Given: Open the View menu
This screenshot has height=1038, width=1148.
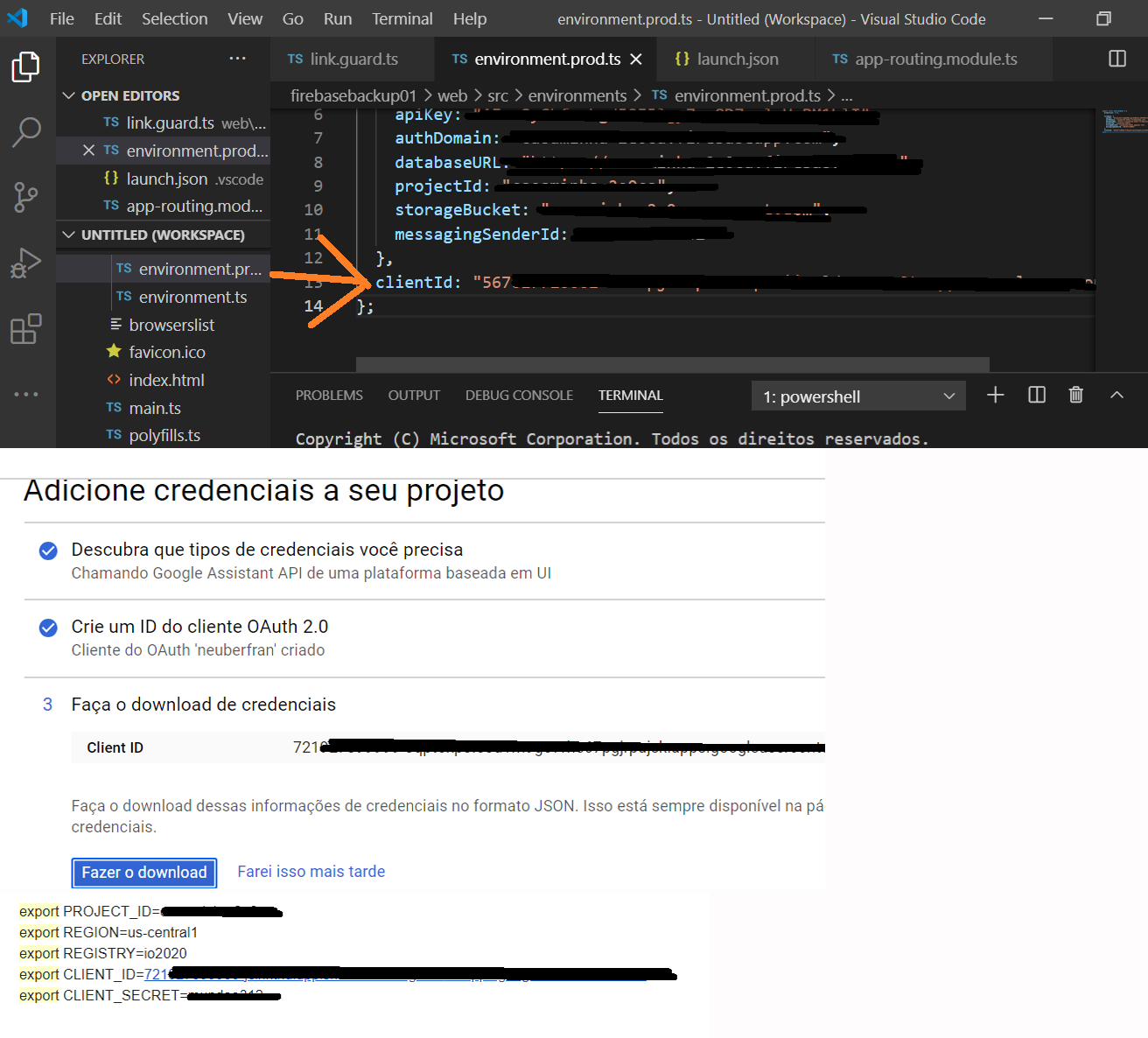Looking at the screenshot, I should 245,18.
